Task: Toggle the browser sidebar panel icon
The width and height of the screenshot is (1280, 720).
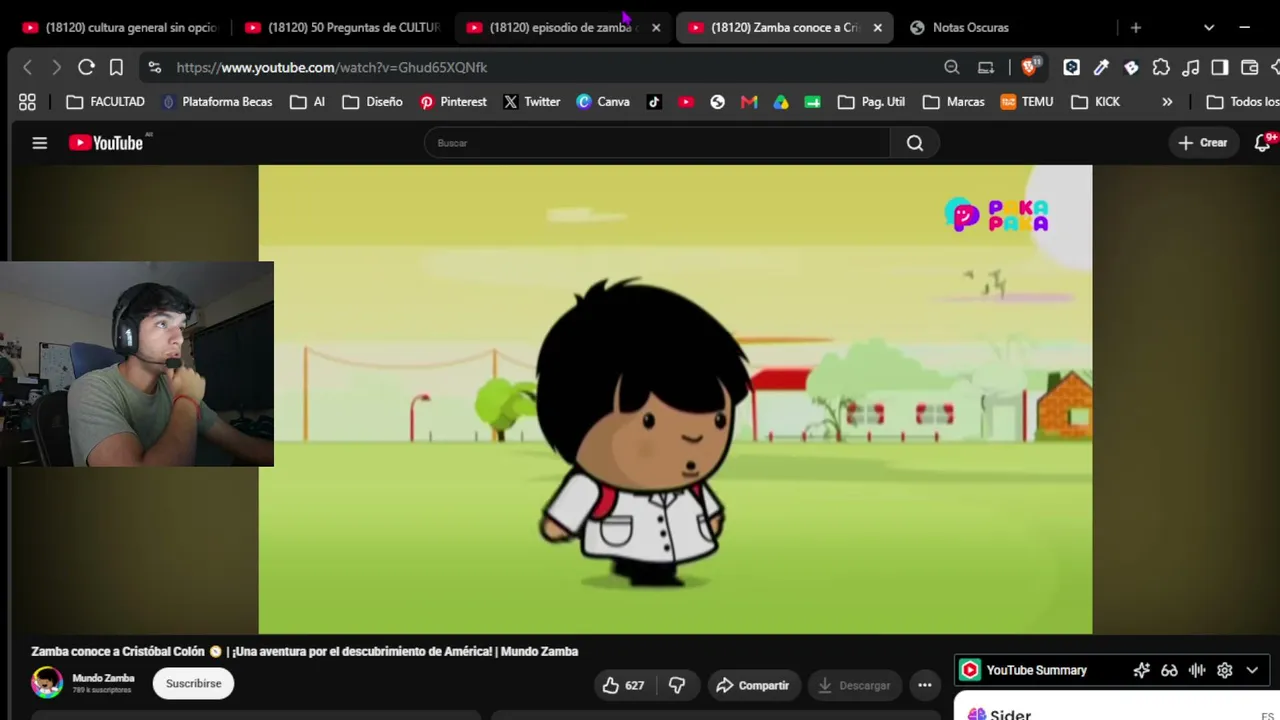Action: [1220, 67]
